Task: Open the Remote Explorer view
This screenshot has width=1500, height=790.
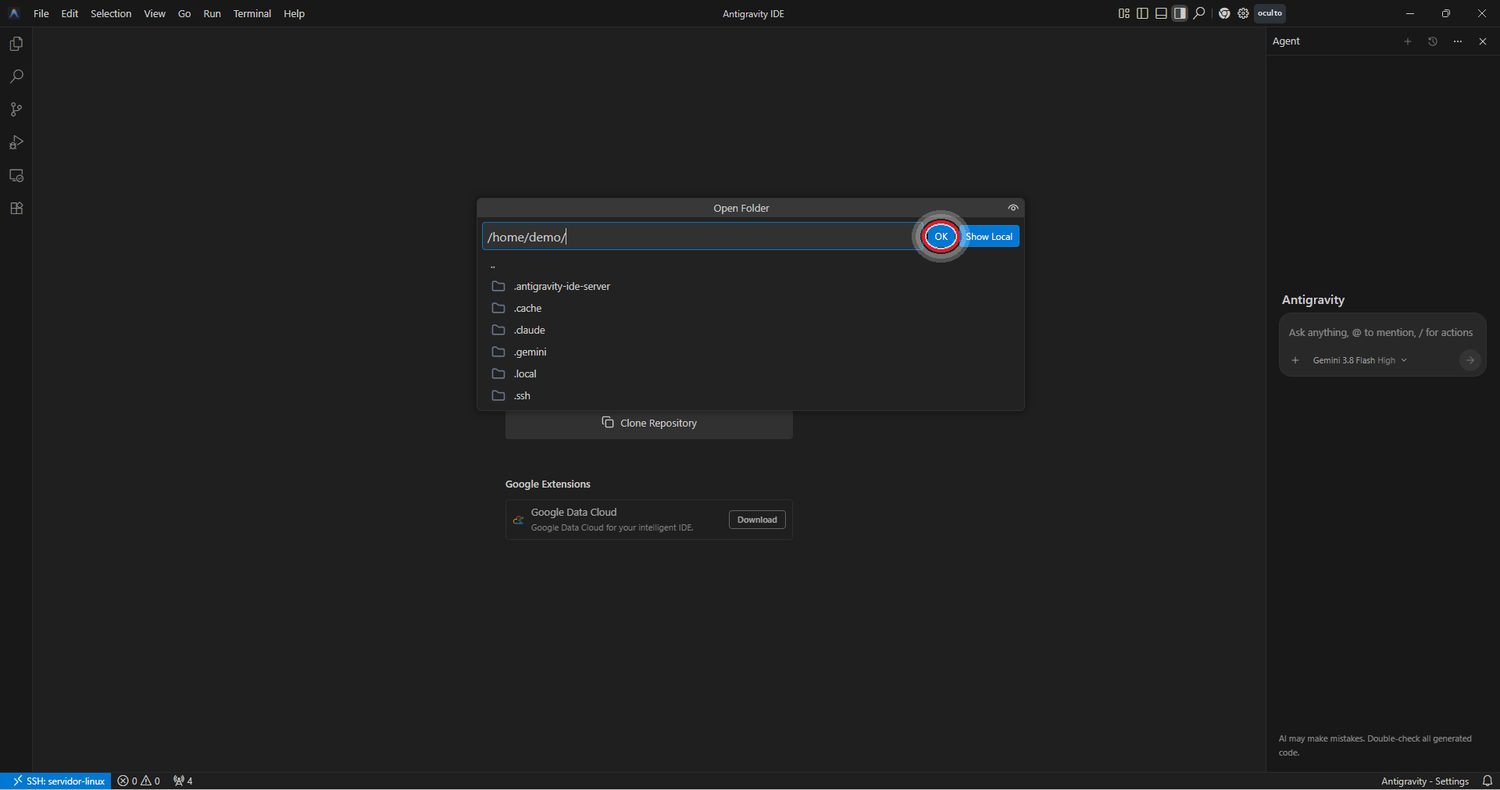Action: point(16,176)
